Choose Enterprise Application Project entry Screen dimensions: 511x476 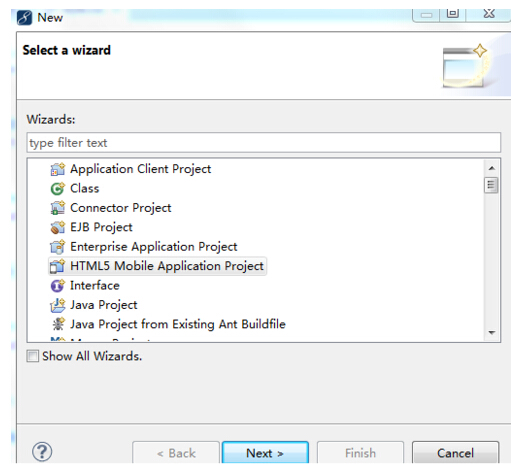coord(154,247)
